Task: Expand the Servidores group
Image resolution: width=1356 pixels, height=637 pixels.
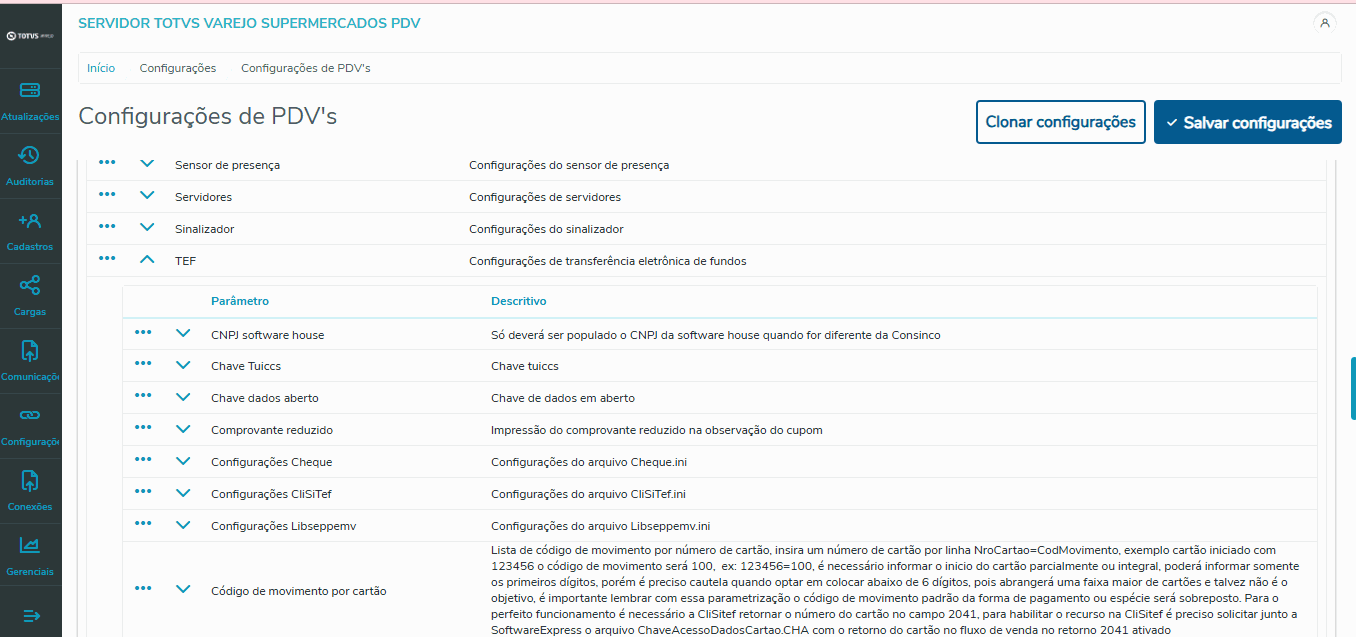Action: (x=147, y=195)
